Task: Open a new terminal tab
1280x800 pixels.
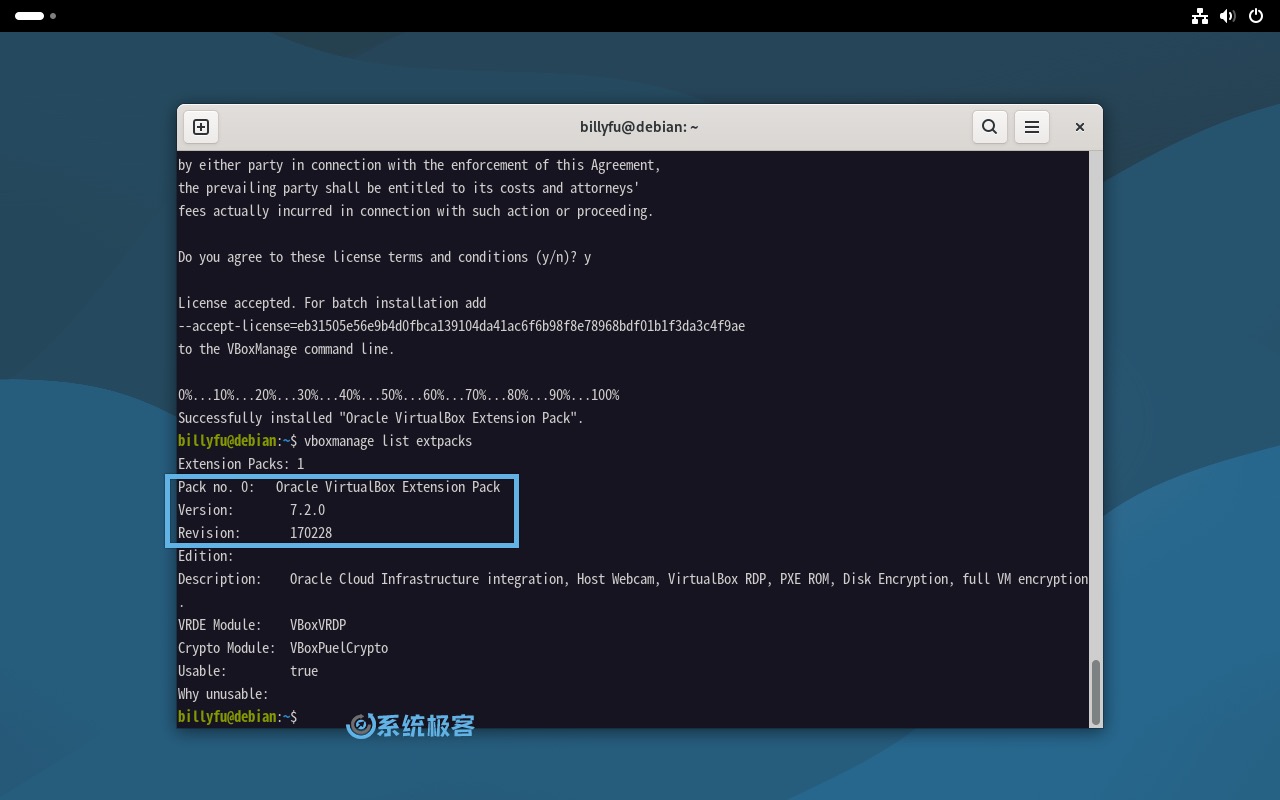Action: (x=201, y=127)
